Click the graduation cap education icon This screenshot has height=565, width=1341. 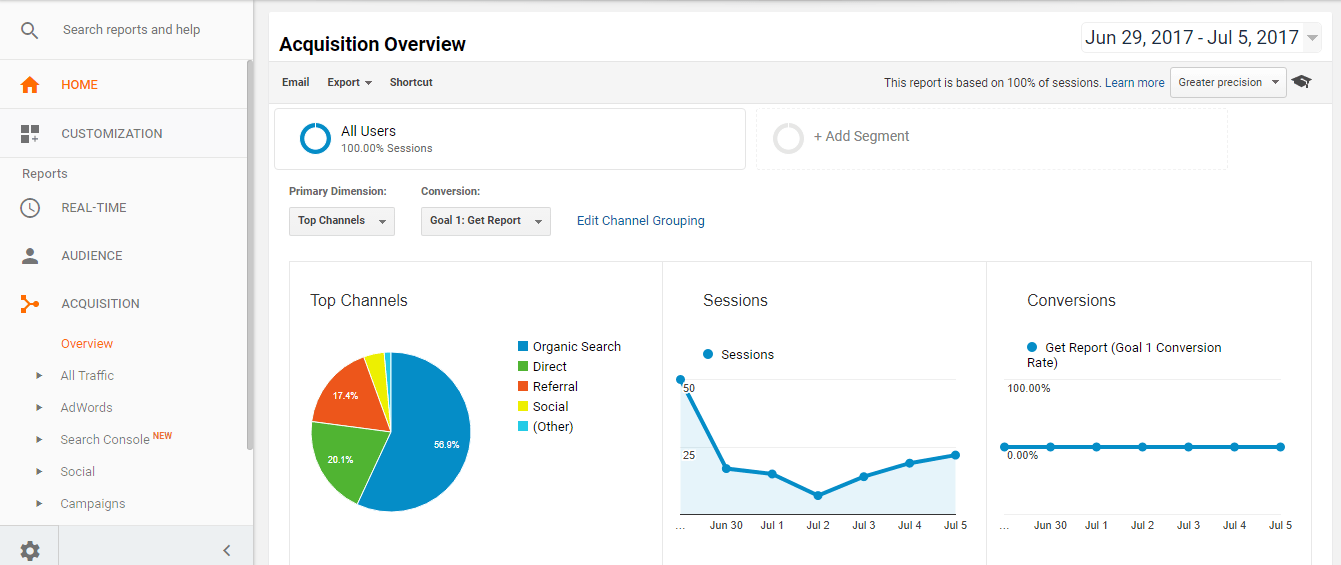click(x=1301, y=82)
